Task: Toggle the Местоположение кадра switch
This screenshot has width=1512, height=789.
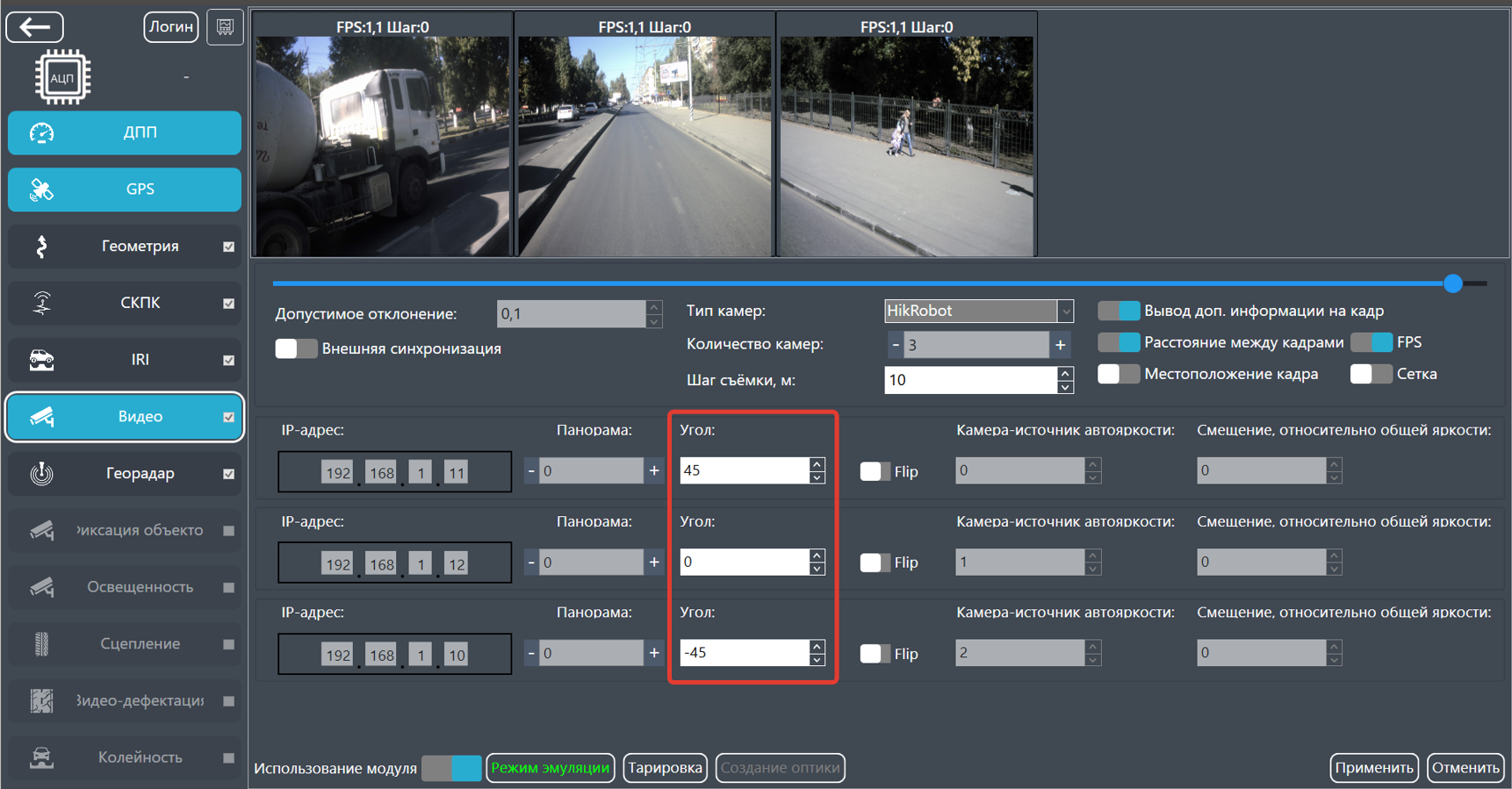Action: tap(1119, 374)
